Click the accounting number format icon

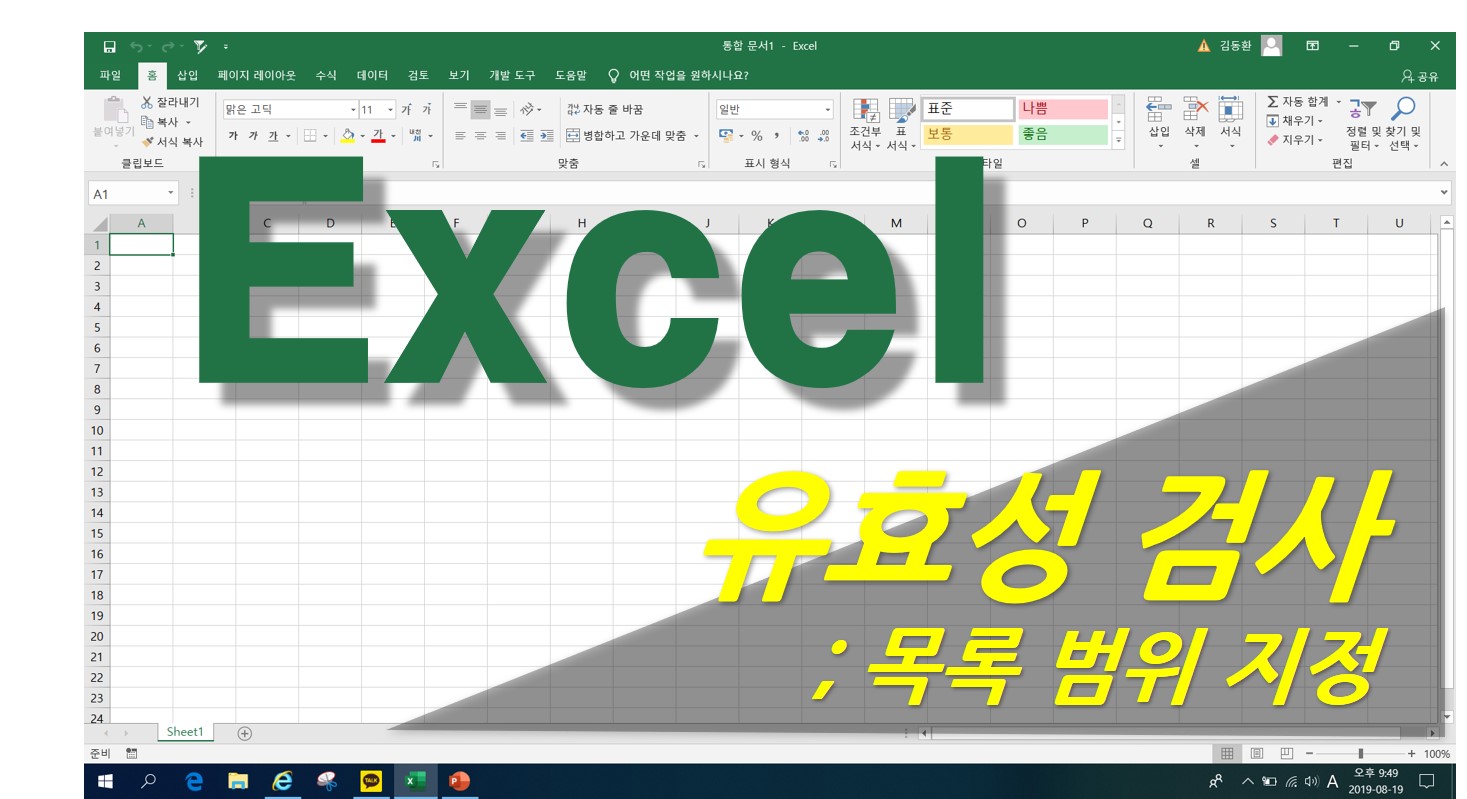(x=726, y=136)
